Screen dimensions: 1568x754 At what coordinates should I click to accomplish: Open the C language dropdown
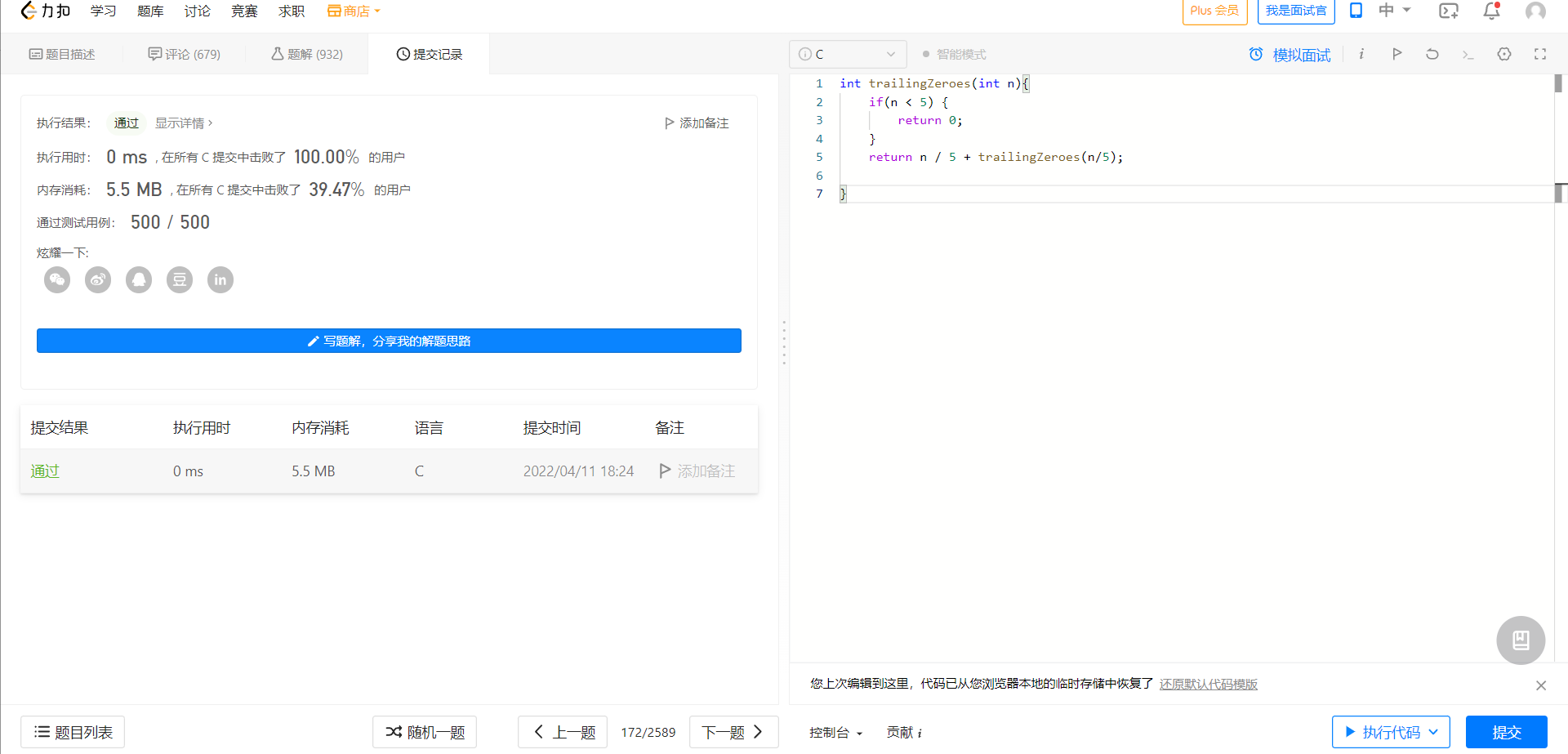(848, 54)
